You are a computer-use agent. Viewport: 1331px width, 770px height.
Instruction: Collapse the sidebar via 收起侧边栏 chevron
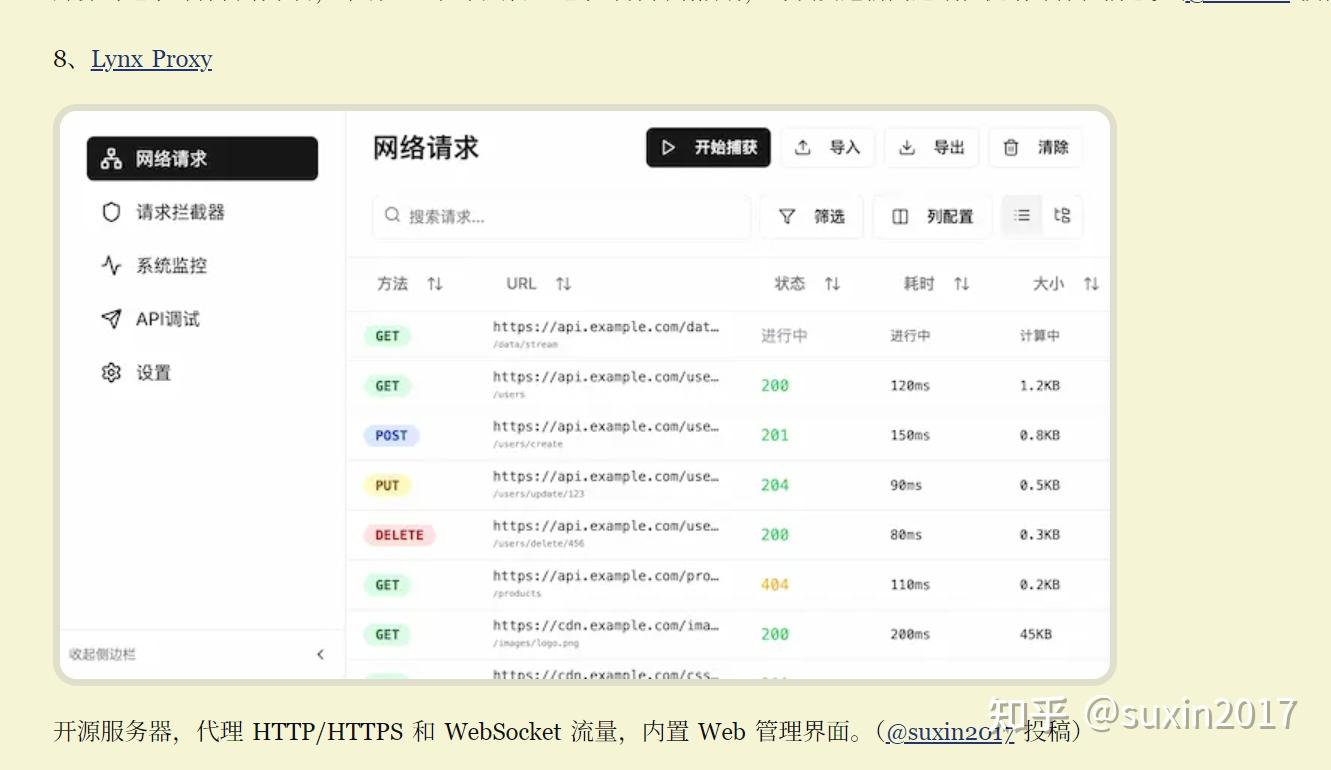(x=320, y=654)
